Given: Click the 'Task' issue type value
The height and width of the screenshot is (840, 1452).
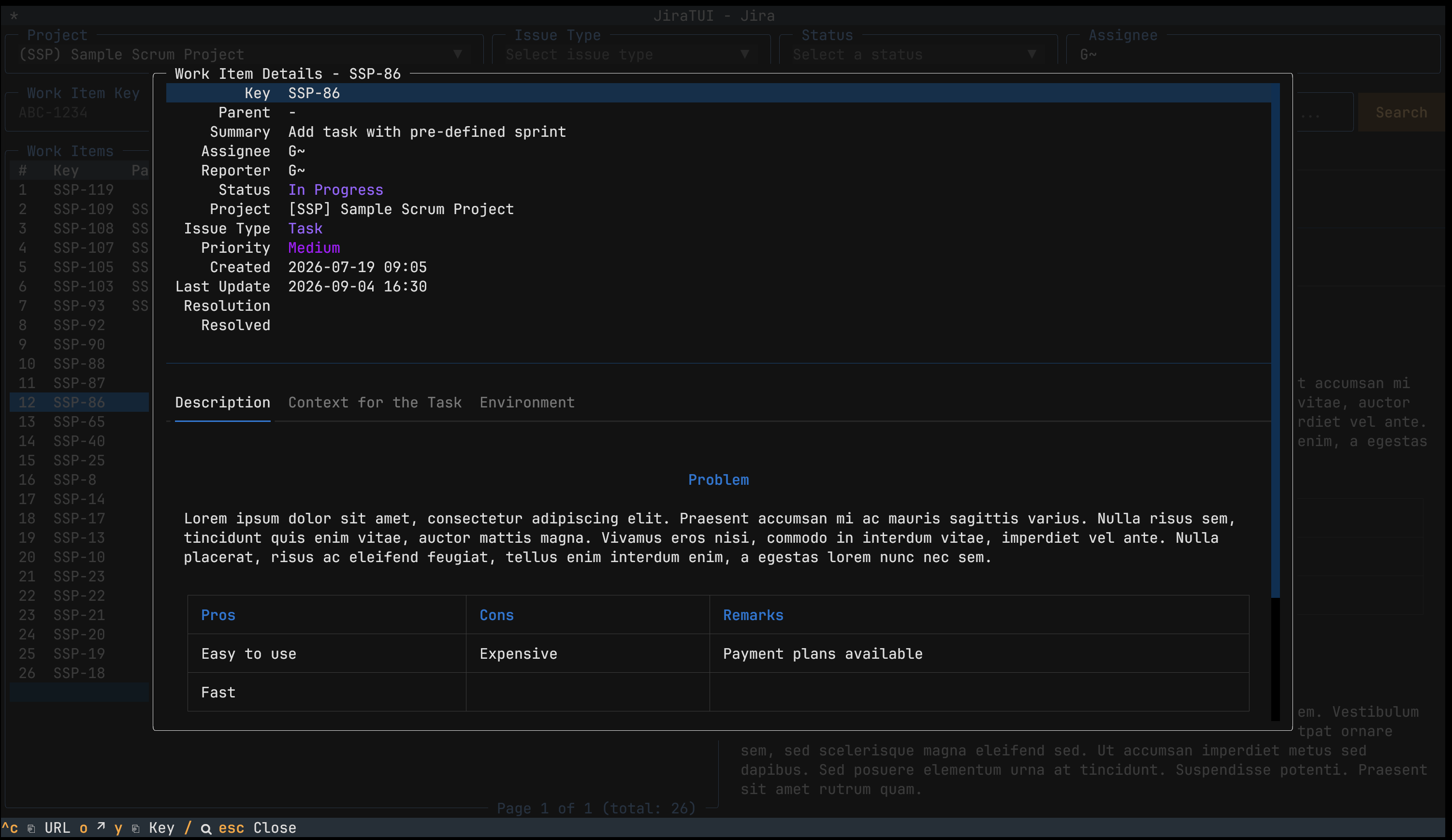Looking at the screenshot, I should click(x=305, y=228).
